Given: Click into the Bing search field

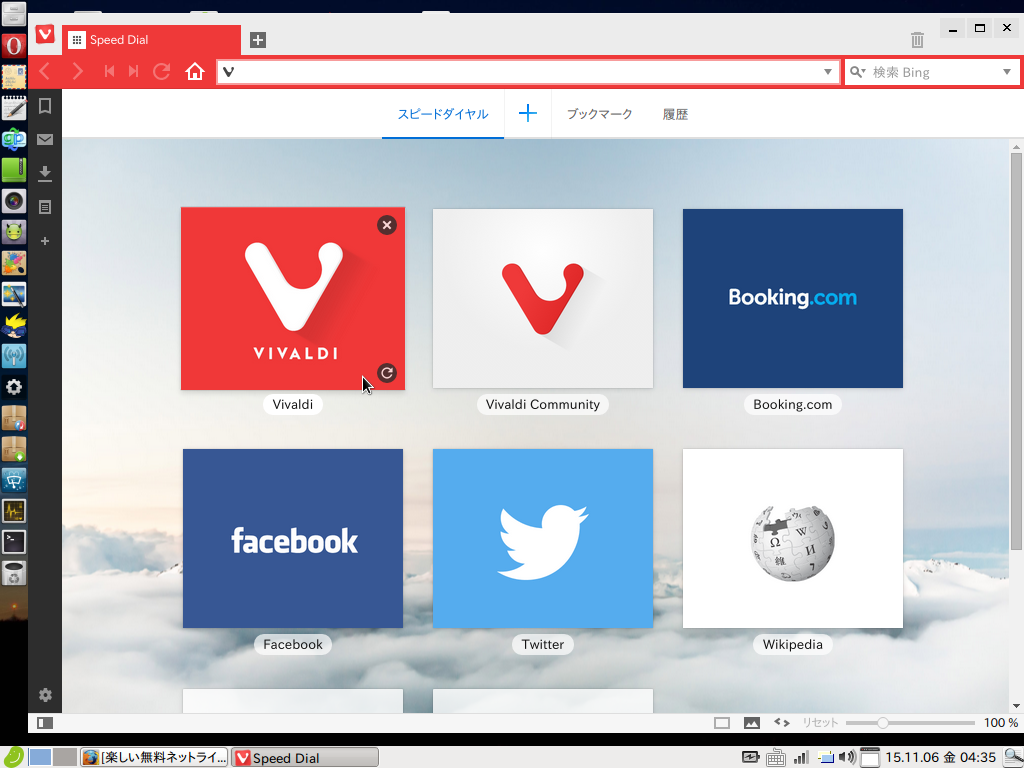Looking at the screenshot, I should coord(934,72).
